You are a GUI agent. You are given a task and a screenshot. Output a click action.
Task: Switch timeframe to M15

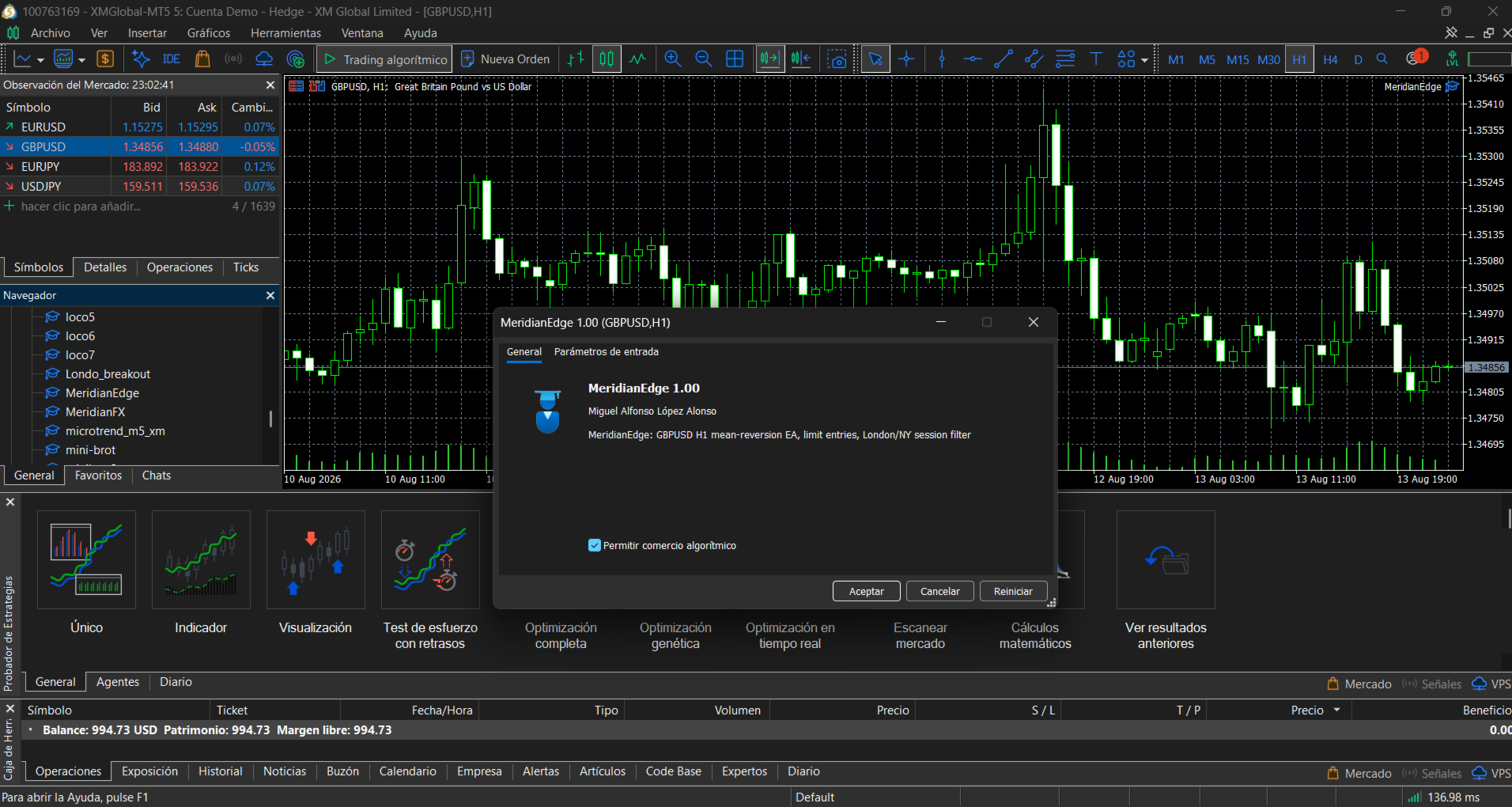click(1238, 59)
